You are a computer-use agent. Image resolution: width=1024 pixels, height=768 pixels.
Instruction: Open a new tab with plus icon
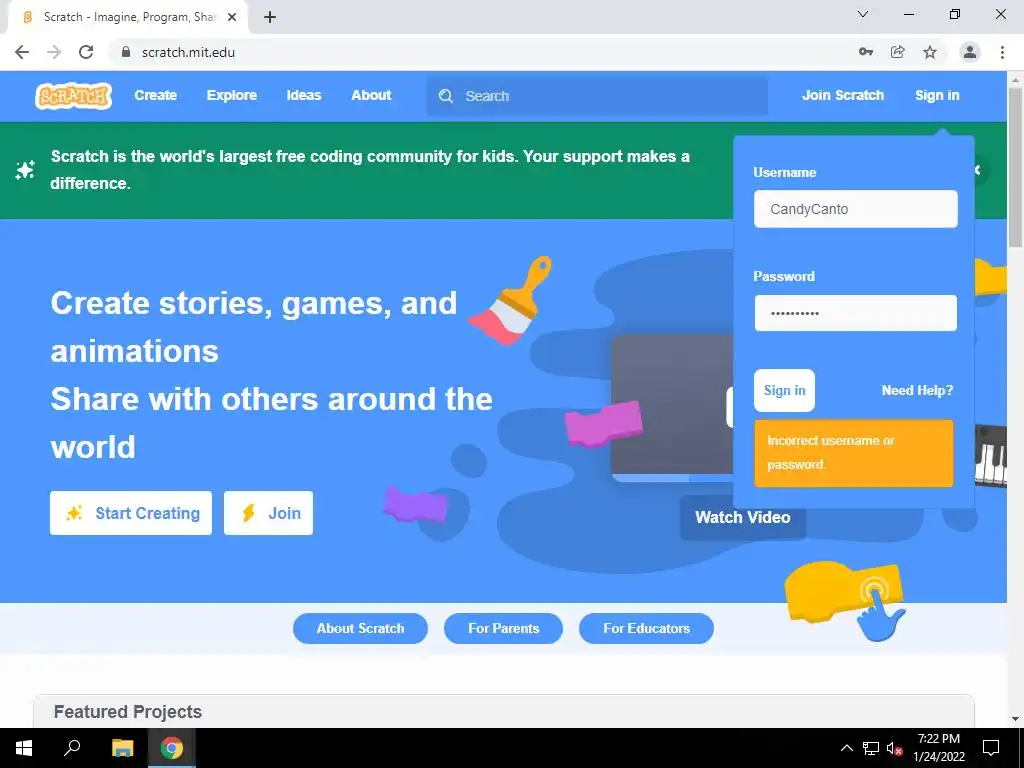(x=270, y=17)
